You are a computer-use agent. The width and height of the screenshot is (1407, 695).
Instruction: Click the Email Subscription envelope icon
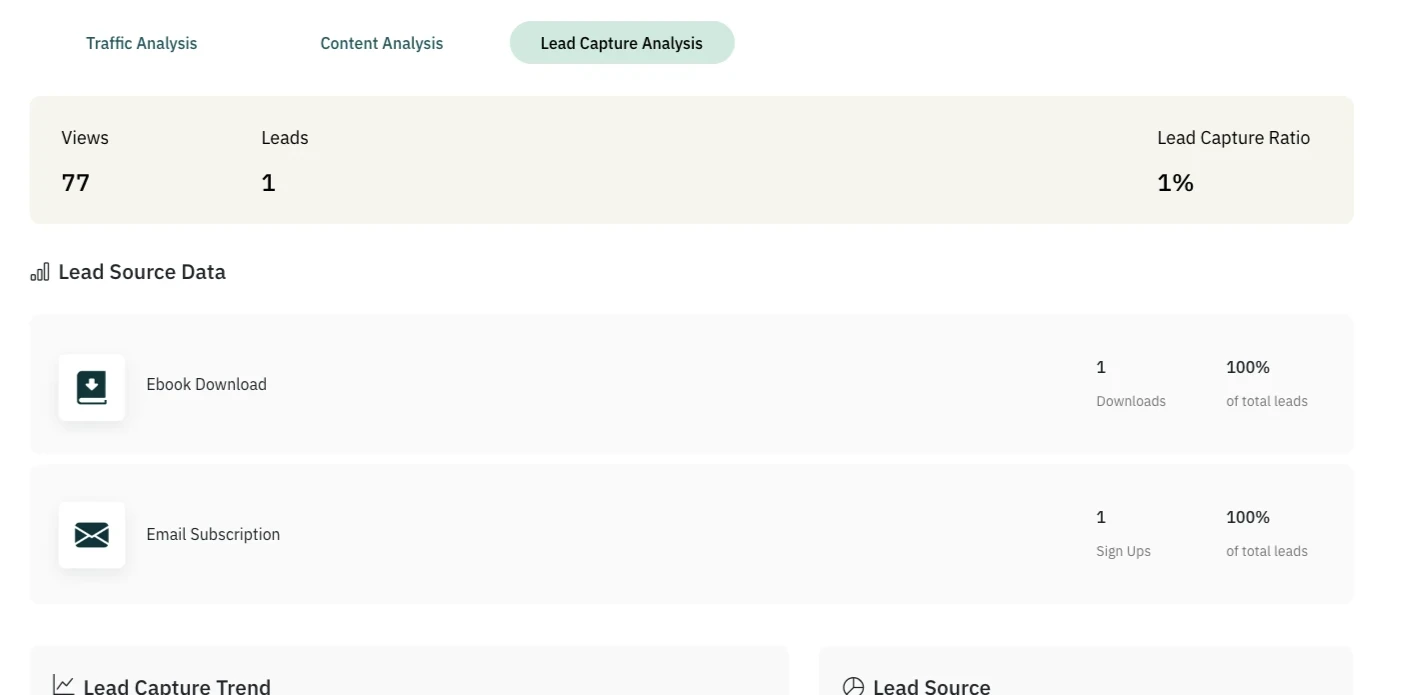click(91, 535)
